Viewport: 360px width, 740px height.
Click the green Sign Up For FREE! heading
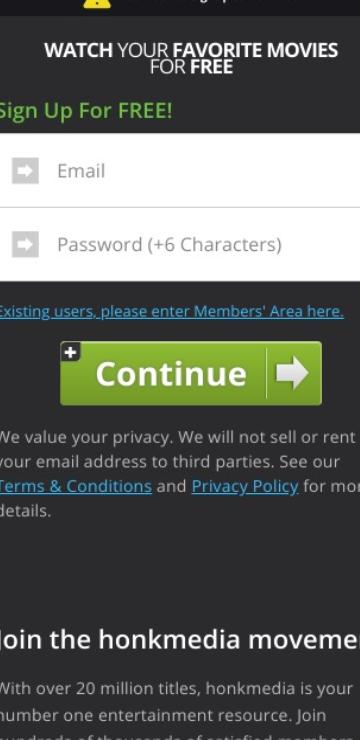86,111
